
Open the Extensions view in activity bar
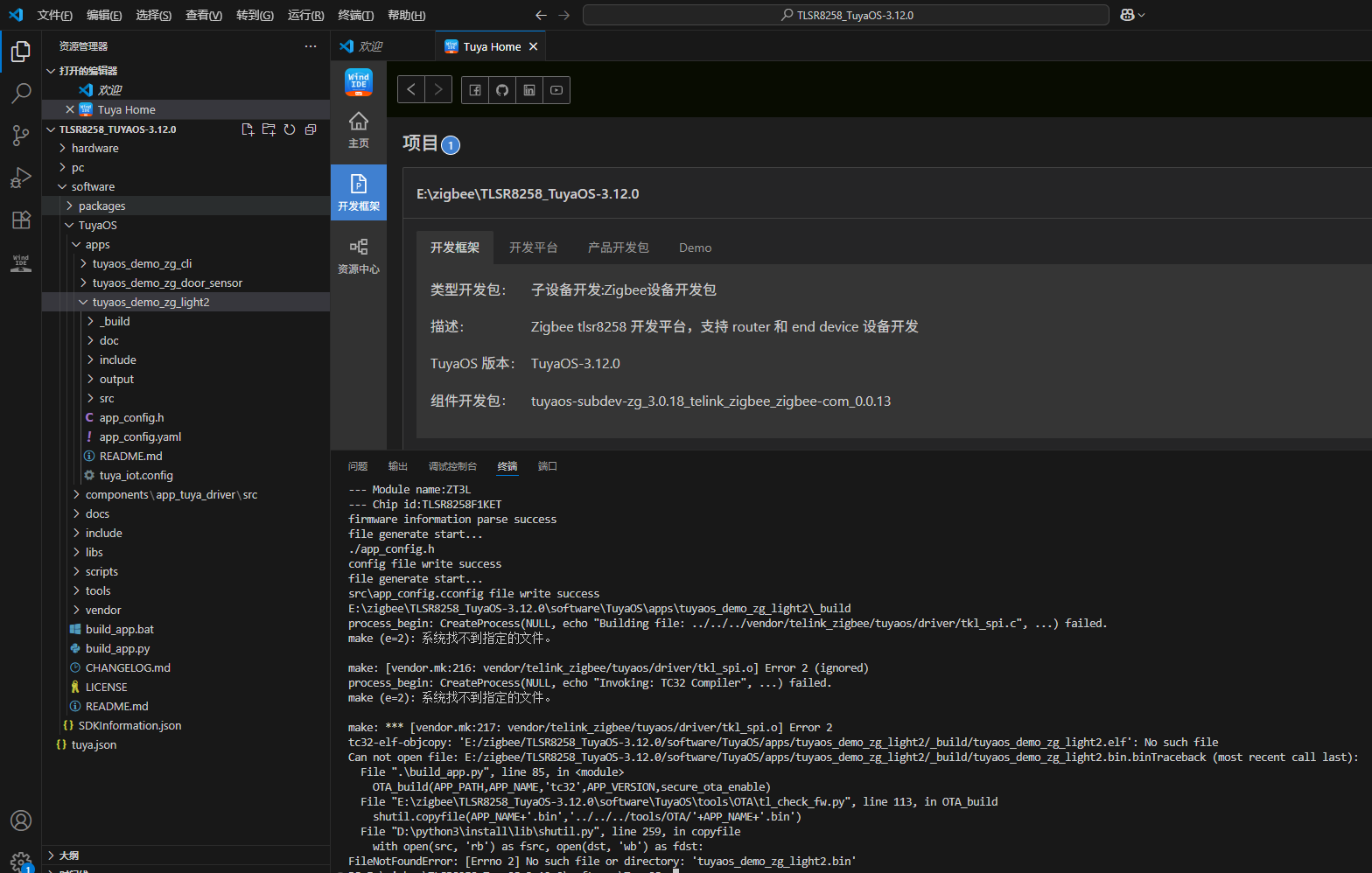pos(21,220)
